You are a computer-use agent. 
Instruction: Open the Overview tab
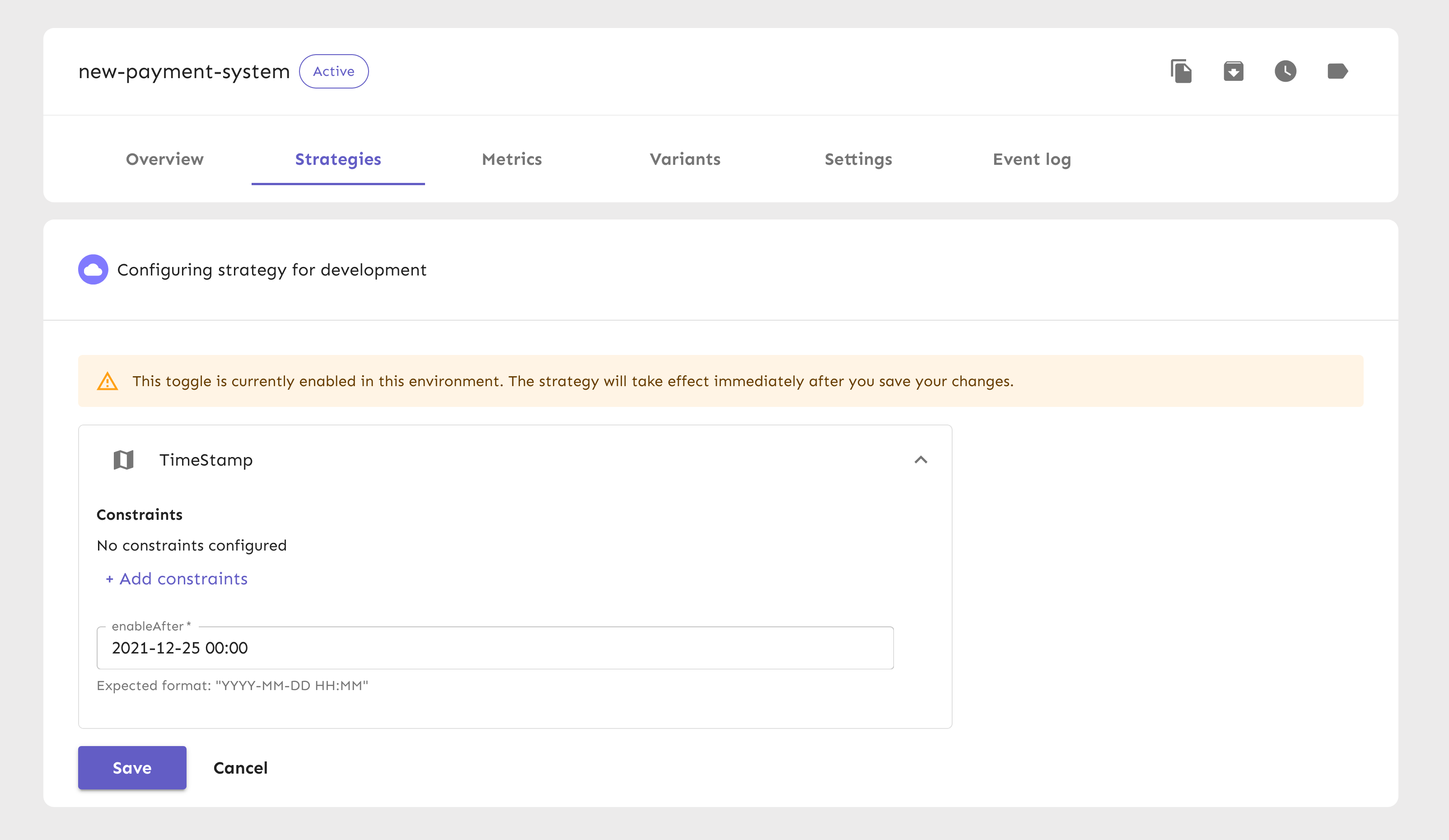tap(164, 159)
